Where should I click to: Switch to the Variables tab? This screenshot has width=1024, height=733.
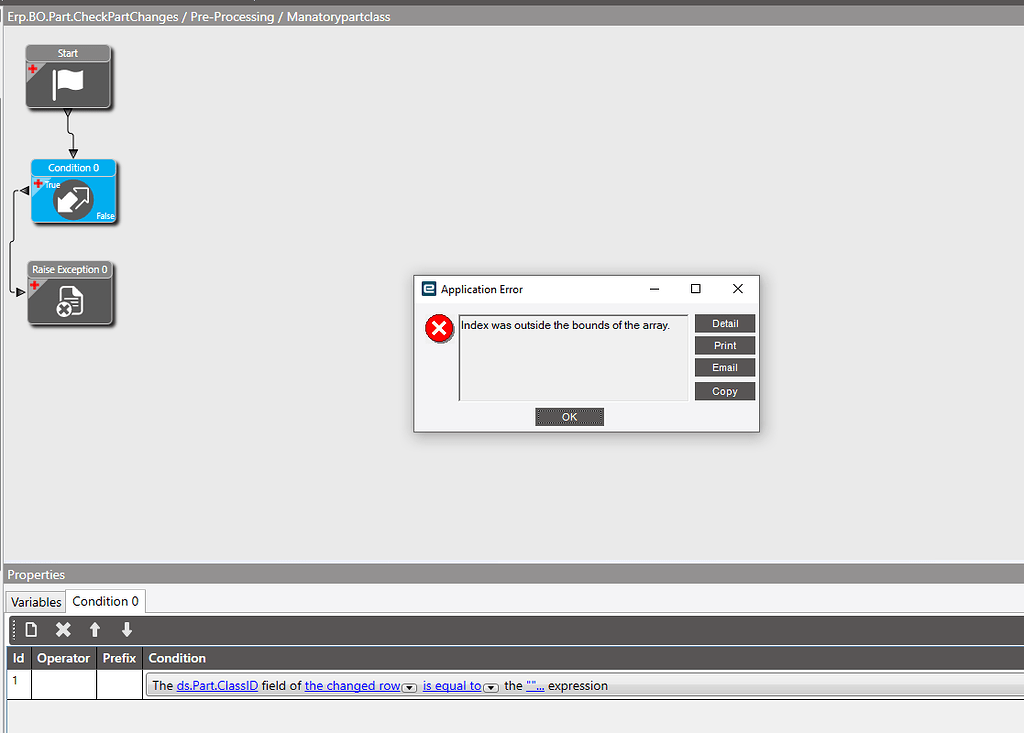click(35, 601)
